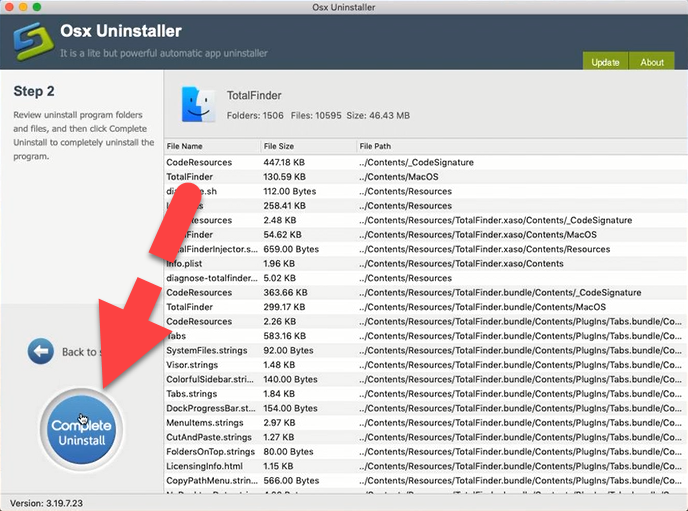The image size is (688, 511).
Task: Click the 2.48 KB size cell
Action: [280, 220]
